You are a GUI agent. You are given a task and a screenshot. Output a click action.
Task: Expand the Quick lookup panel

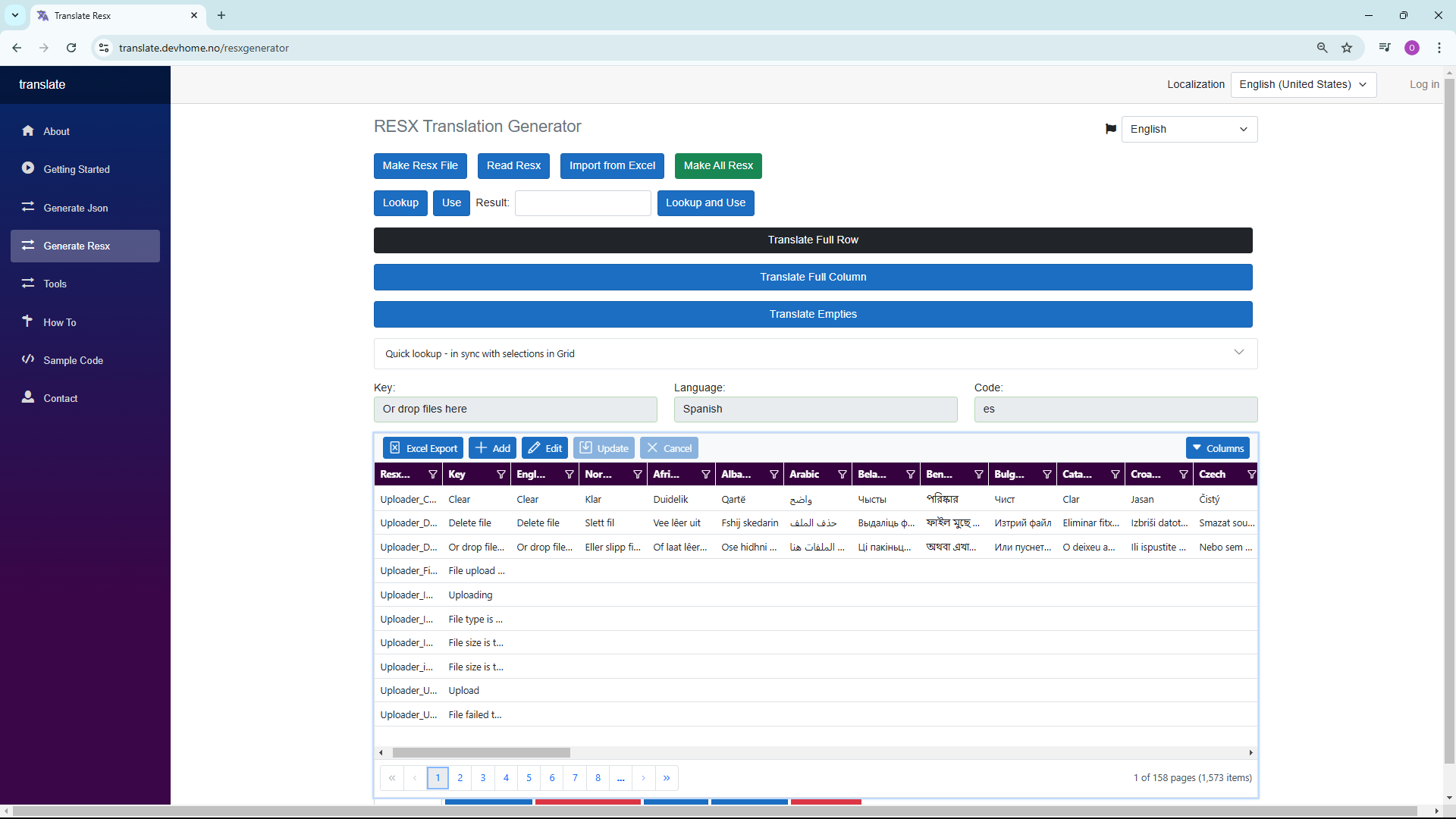pyautogui.click(x=1238, y=353)
